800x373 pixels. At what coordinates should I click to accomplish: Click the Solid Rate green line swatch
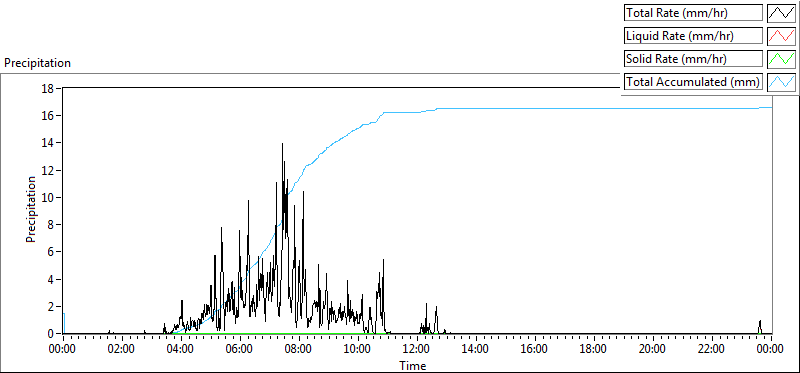coord(781,59)
